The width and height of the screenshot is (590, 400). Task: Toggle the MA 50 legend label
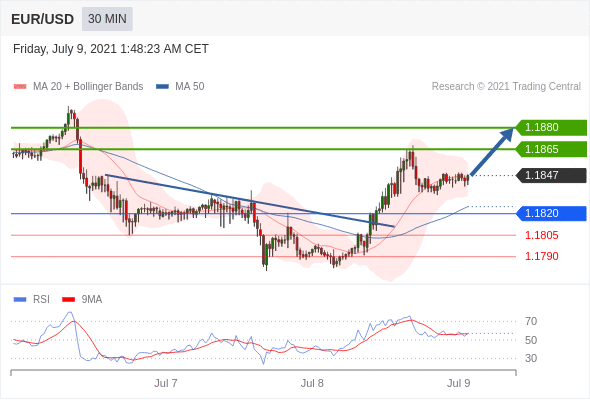pyautogui.click(x=190, y=87)
